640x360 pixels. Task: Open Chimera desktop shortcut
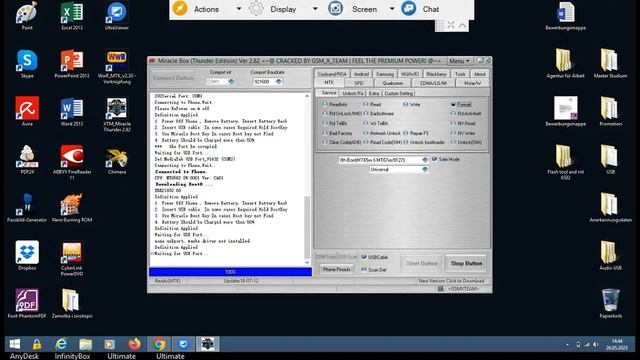pos(117,160)
